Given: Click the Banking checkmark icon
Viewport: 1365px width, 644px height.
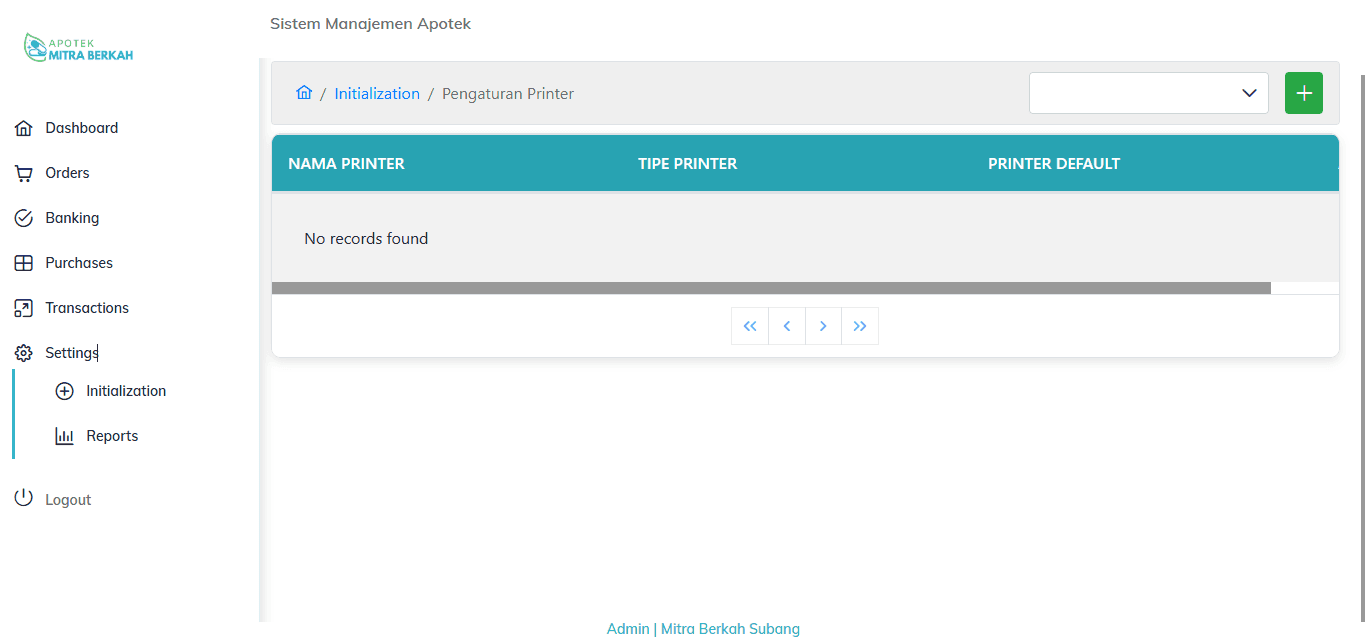Looking at the screenshot, I should tap(24, 218).
